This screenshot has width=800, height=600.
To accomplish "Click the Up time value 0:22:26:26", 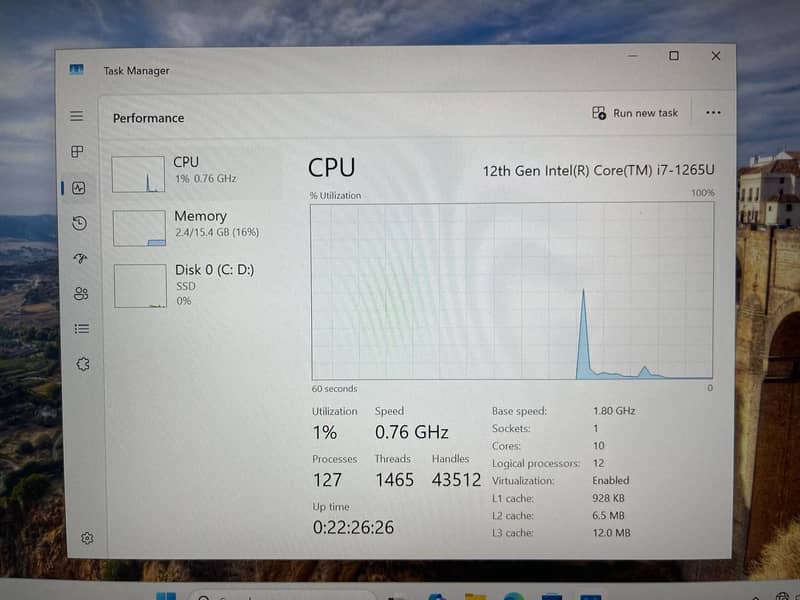I will coord(353,527).
